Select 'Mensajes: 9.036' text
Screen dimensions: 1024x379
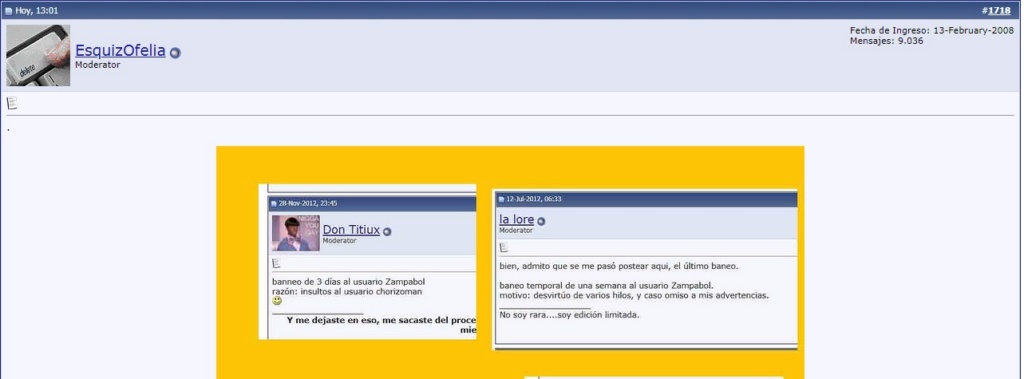pos(886,41)
